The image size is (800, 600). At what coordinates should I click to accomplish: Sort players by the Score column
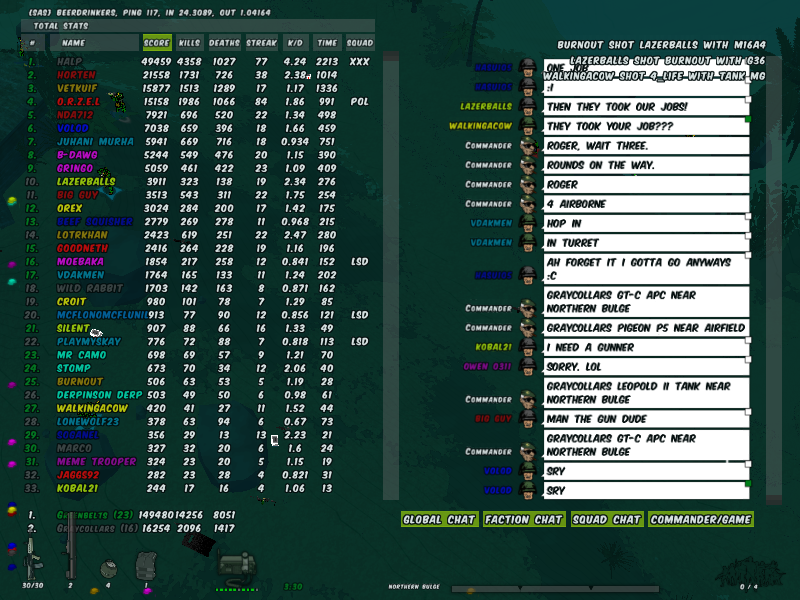(157, 43)
